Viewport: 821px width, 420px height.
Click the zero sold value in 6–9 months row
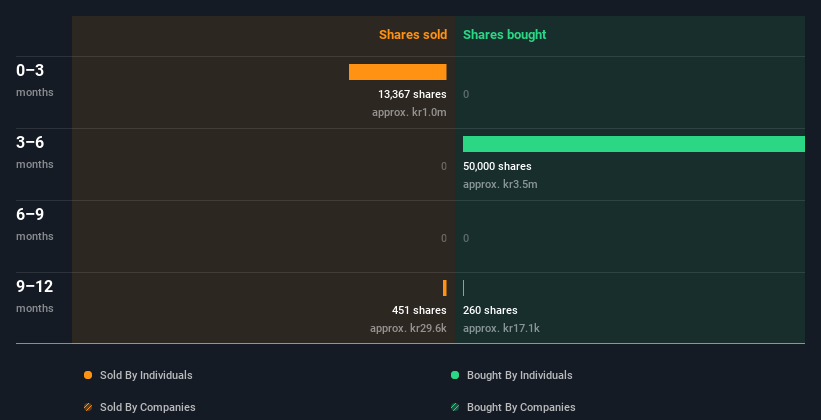click(444, 238)
